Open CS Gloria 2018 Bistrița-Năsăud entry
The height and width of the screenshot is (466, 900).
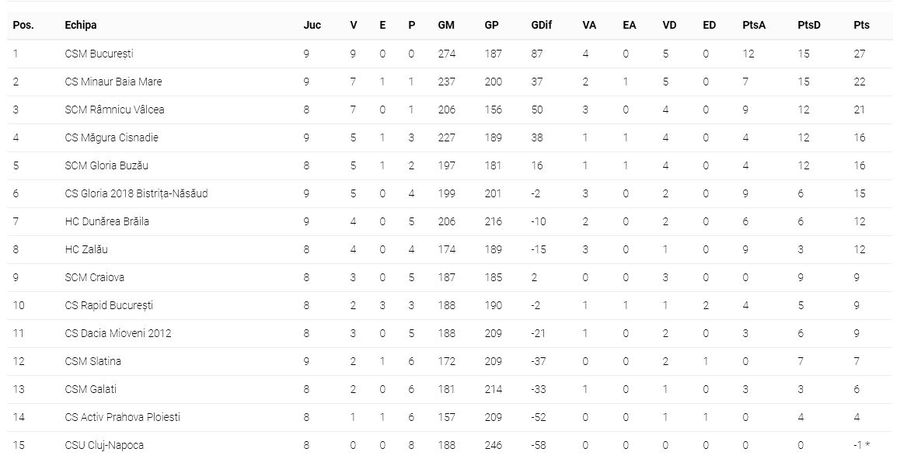136,194
